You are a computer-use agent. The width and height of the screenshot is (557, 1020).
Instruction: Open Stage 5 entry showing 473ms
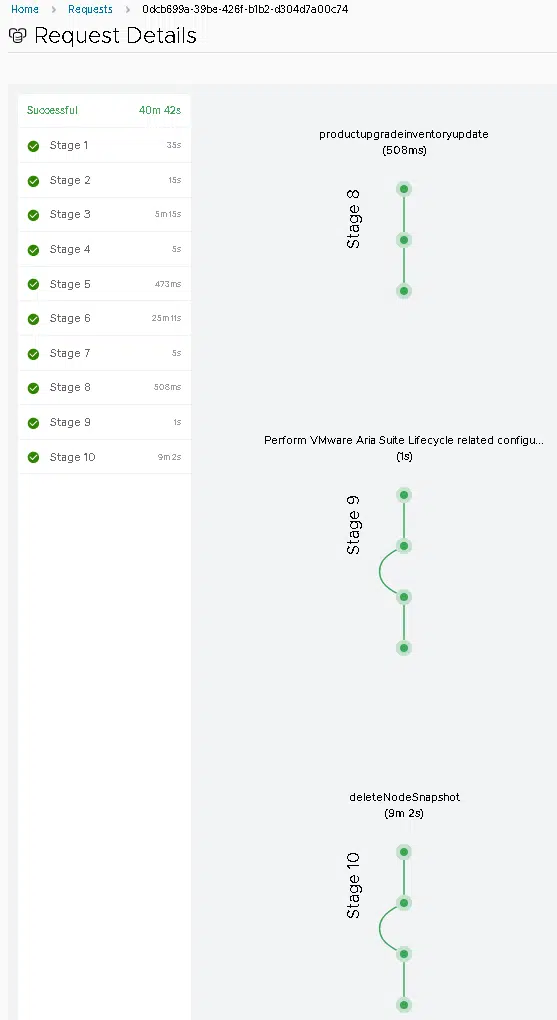click(105, 284)
